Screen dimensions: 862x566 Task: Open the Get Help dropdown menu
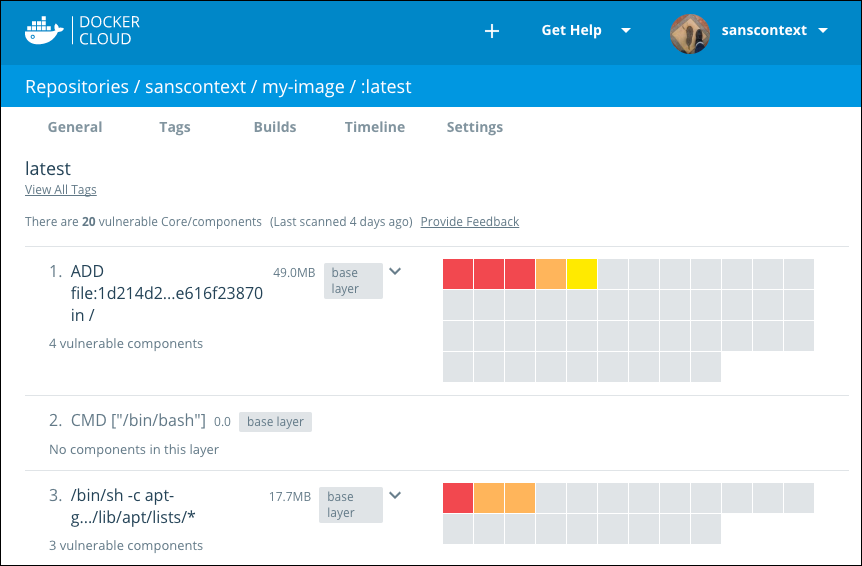click(586, 31)
